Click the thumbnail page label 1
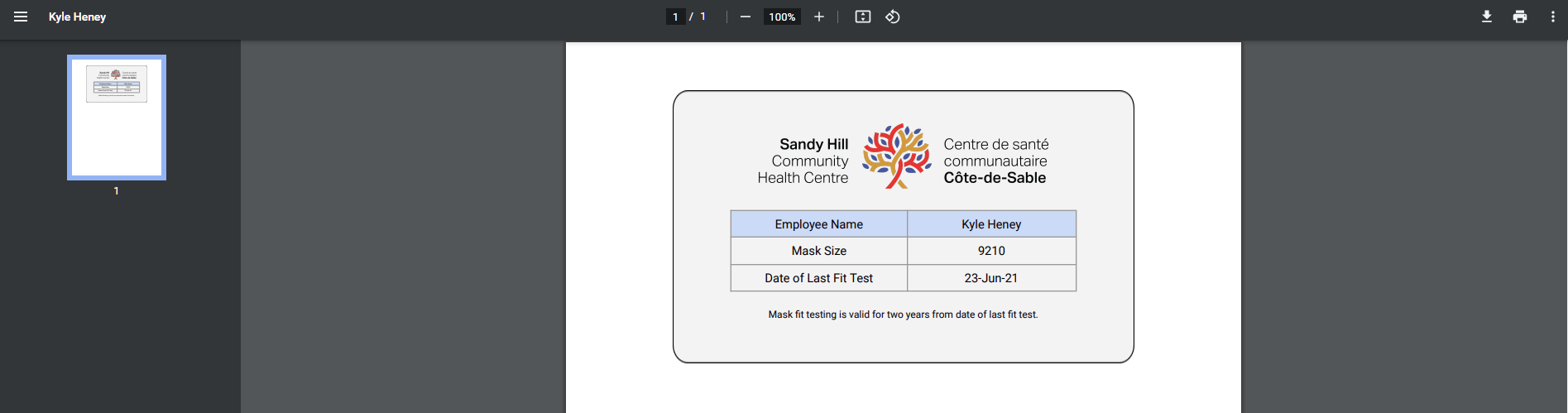The height and width of the screenshot is (413, 1568). point(117,191)
